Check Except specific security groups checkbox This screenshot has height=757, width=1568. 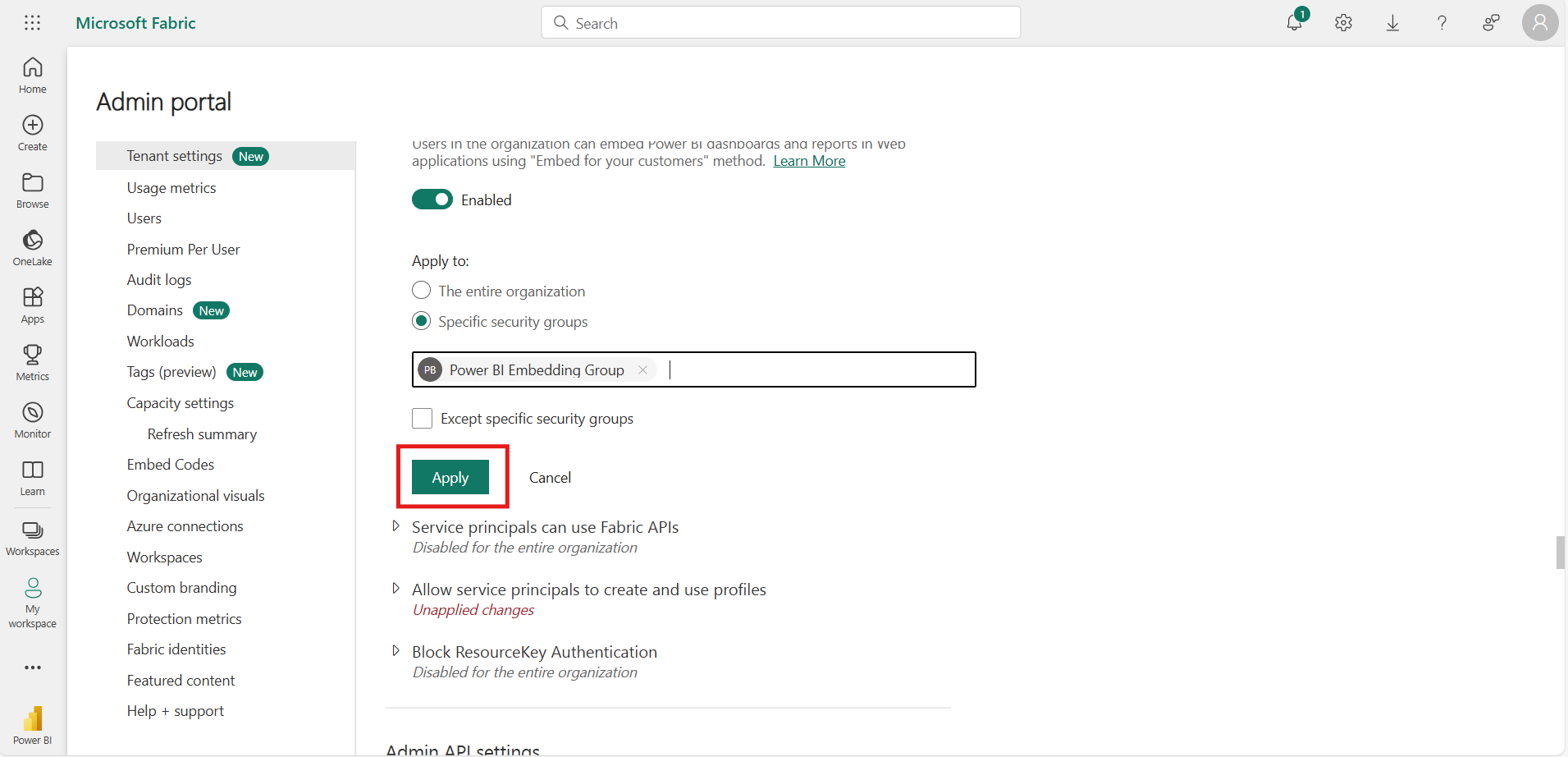(x=422, y=419)
